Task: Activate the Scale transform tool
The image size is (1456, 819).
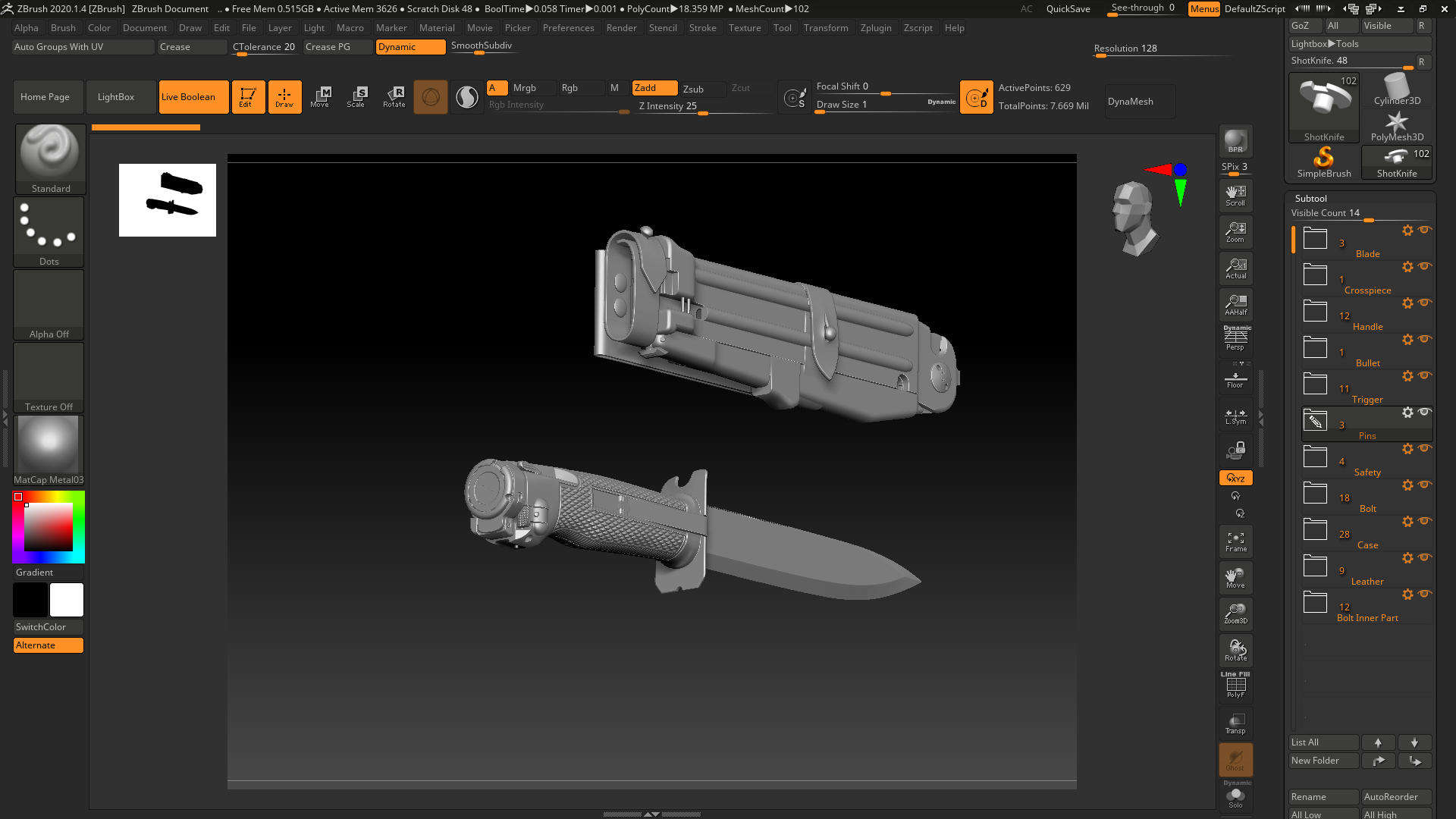Action: [x=356, y=96]
